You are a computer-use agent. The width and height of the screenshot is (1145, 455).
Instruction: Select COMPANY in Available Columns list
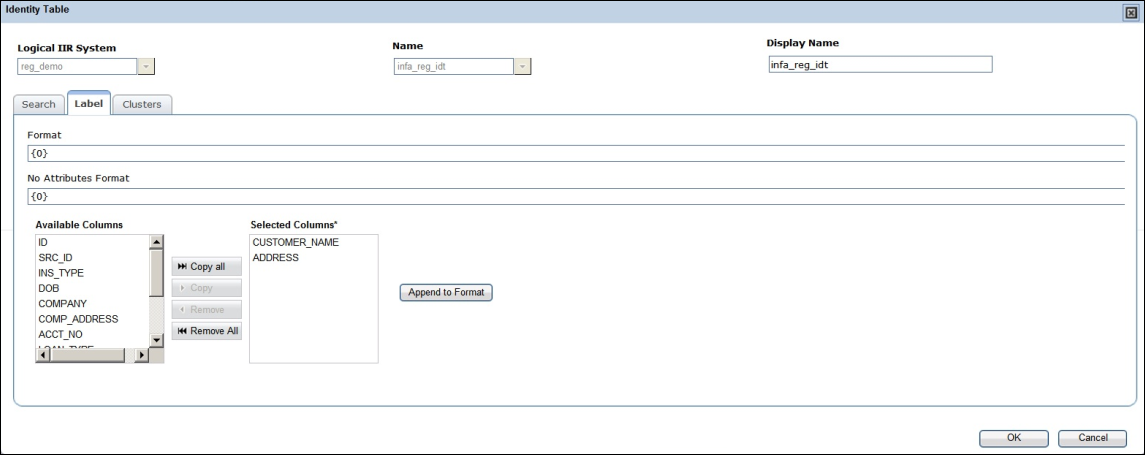pos(62,304)
